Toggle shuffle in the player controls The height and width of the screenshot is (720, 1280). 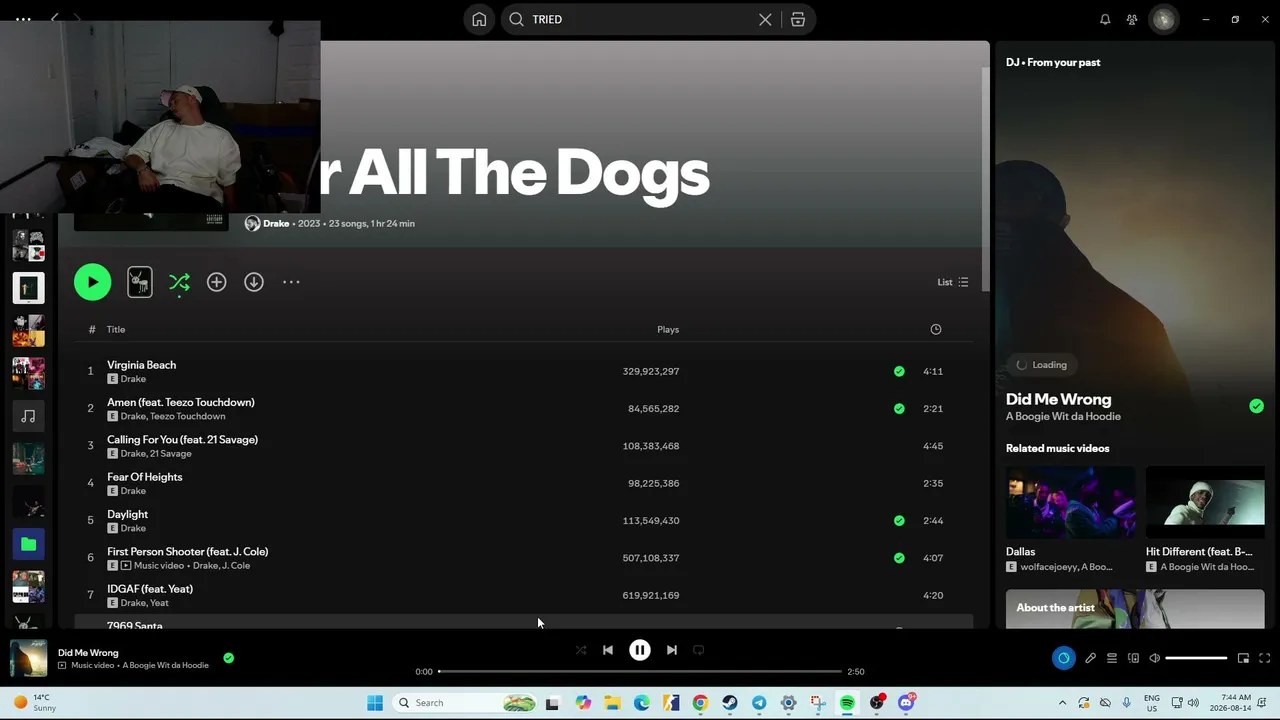(581, 650)
